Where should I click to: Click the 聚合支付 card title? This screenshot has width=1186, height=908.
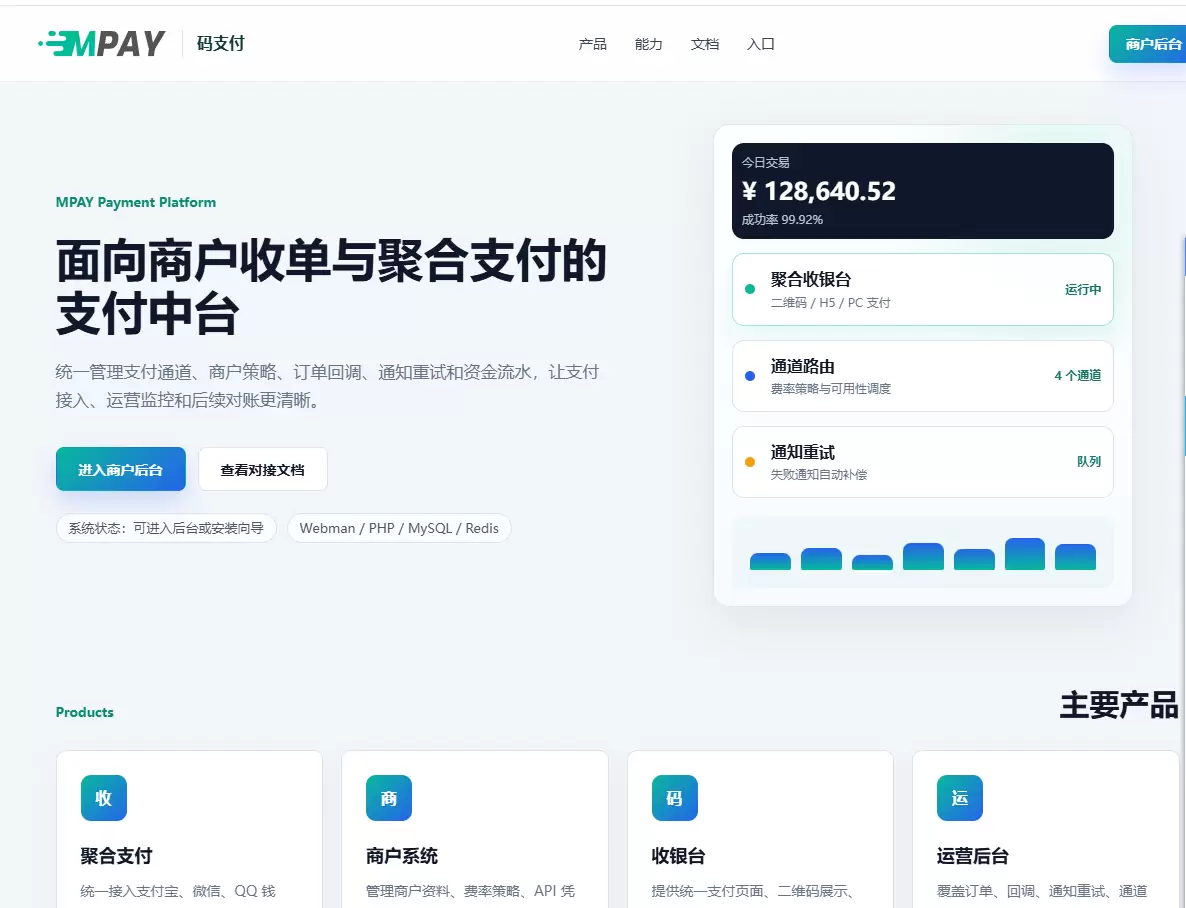click(116, 856)
